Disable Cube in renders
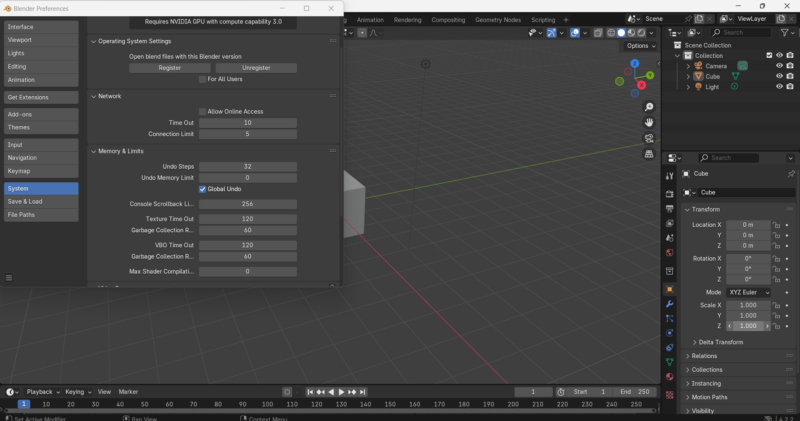Viewport: 800px width, 421px height. 790,76
